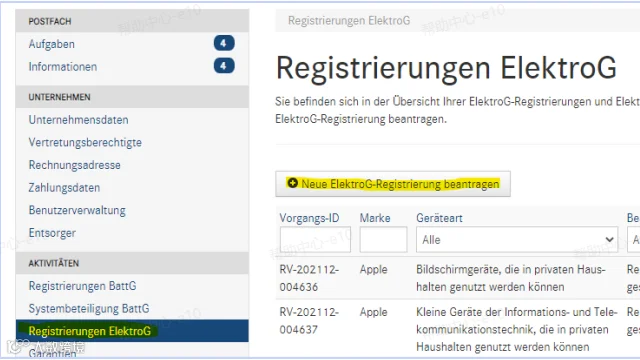
Task: Open Benutzerverwaltung
Action: pos(77,210)
